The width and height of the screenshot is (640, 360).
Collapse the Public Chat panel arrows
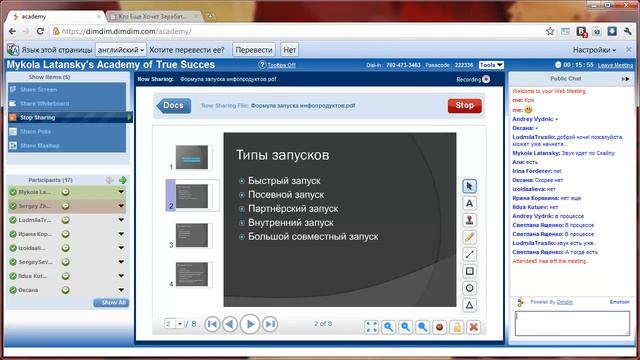coord(625,79)
